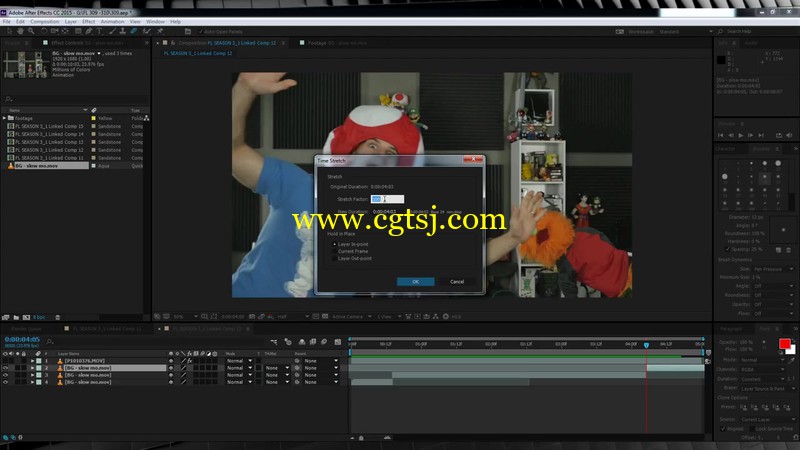Select the Clone Stamp tool
The width and height of the screenshot is (800, 450).
pyautogui.click(x=122, y=31)
